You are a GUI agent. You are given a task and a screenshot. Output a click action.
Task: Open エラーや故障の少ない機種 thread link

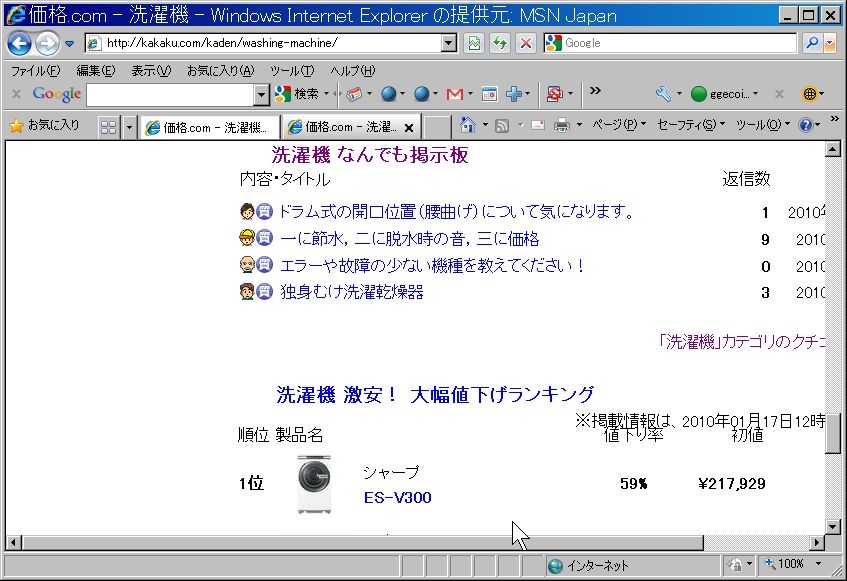pyautogui.click(x=432, y=265)
